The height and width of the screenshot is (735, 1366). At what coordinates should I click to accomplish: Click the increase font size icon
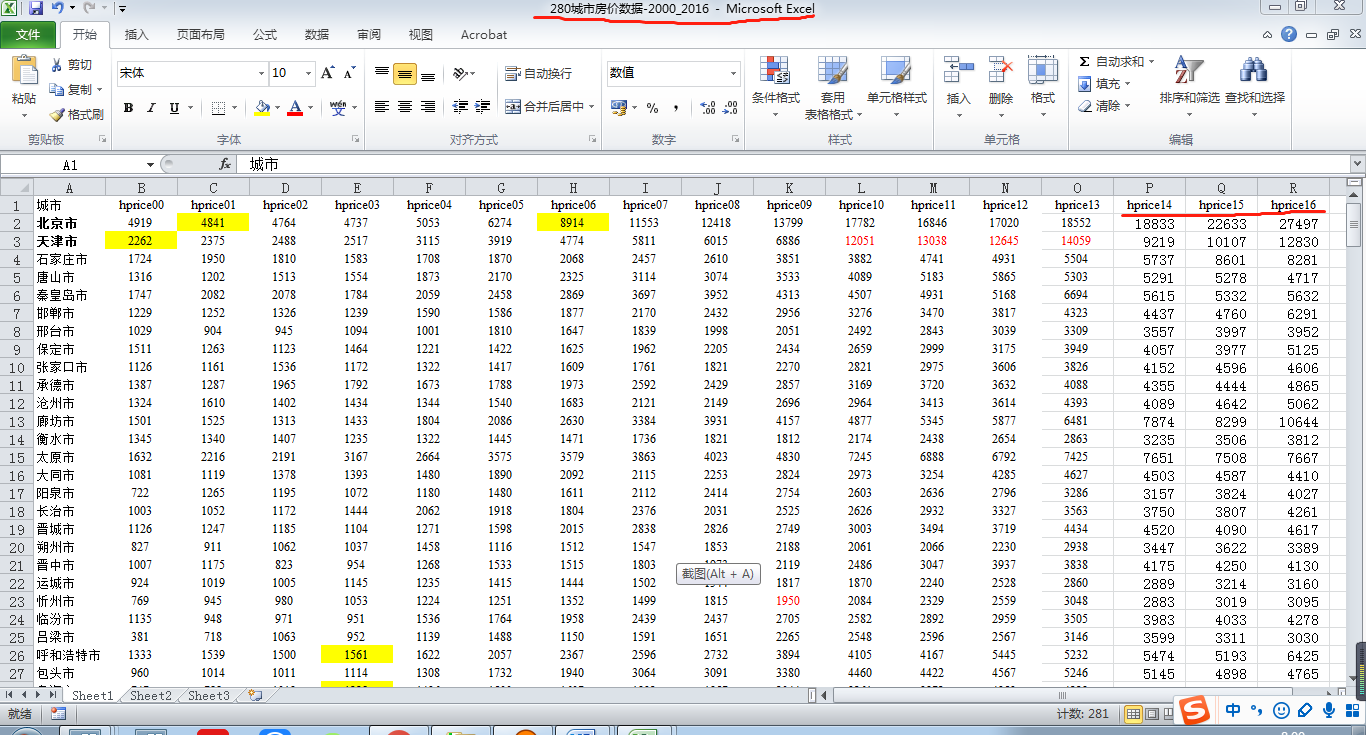click(327, 73)
